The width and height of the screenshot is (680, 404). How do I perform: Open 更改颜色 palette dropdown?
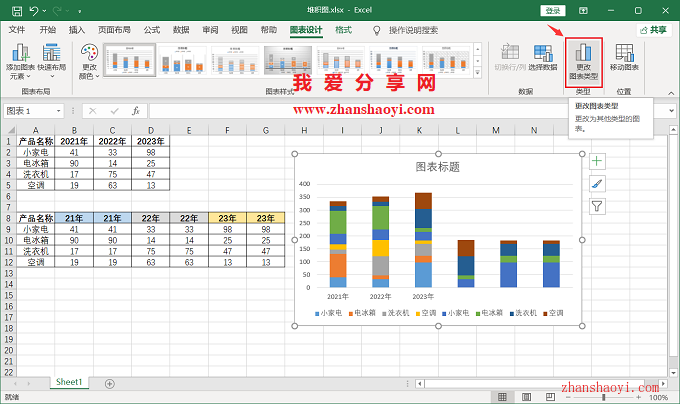tap(89, 61)
